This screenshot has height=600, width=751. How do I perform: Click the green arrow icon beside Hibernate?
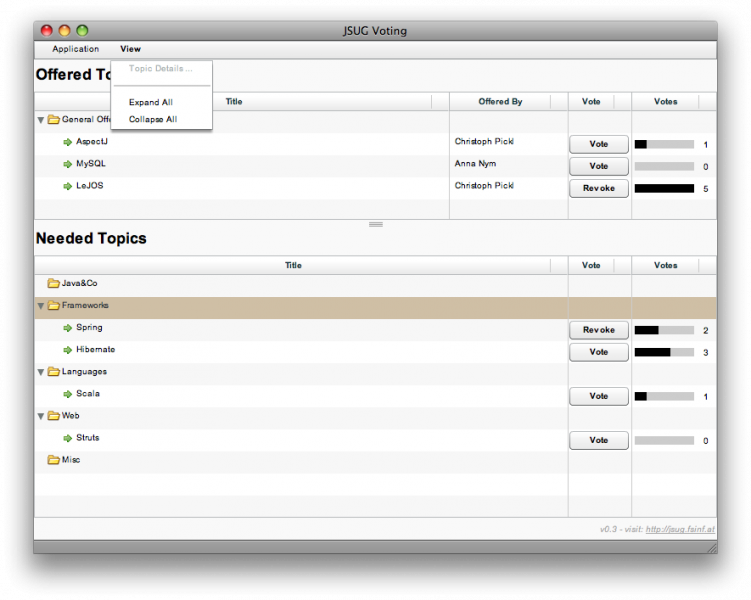tap(68, 350)
